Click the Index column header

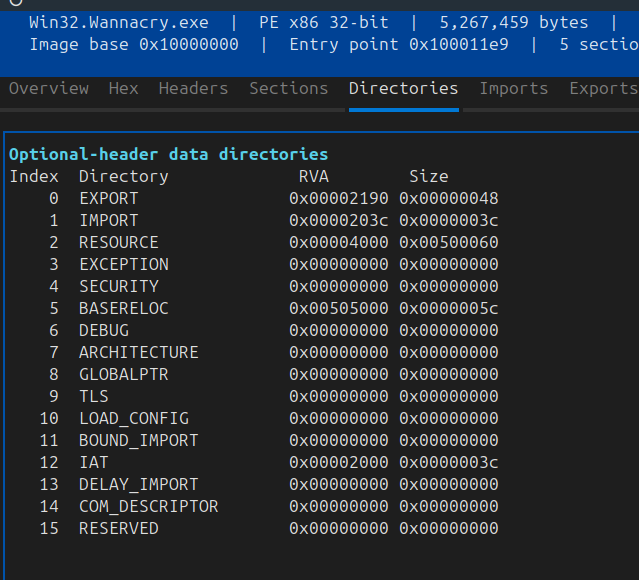coord(34,176)
